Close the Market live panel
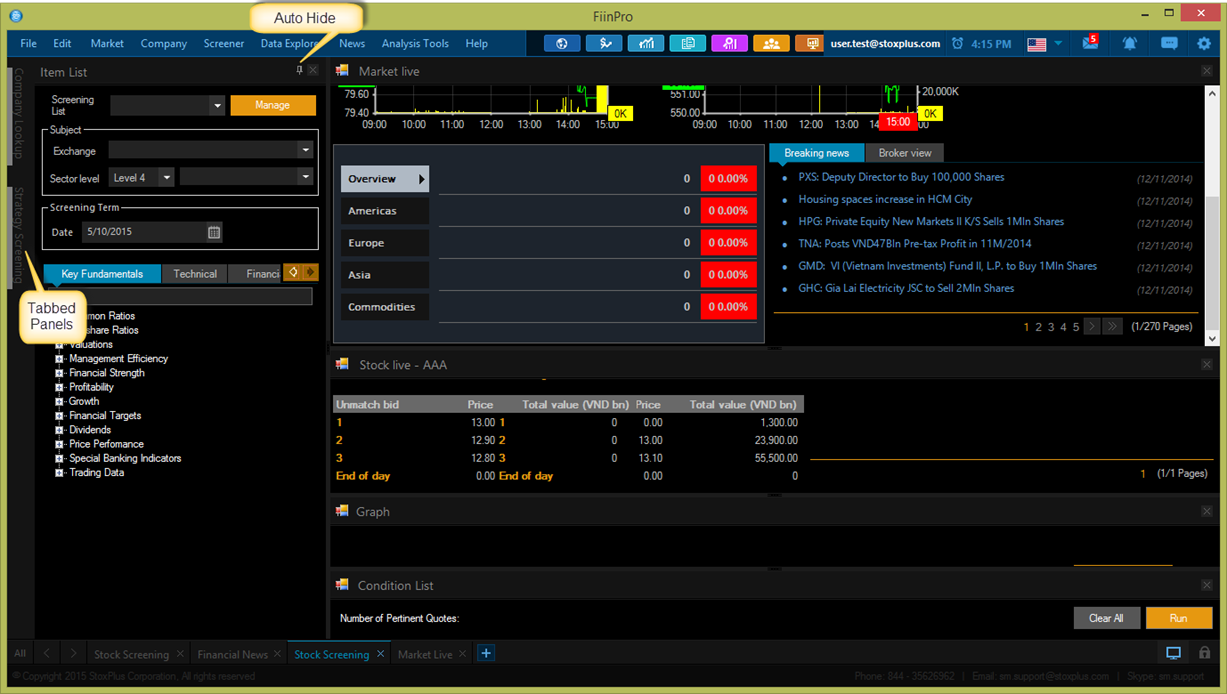 (1207, 71)
